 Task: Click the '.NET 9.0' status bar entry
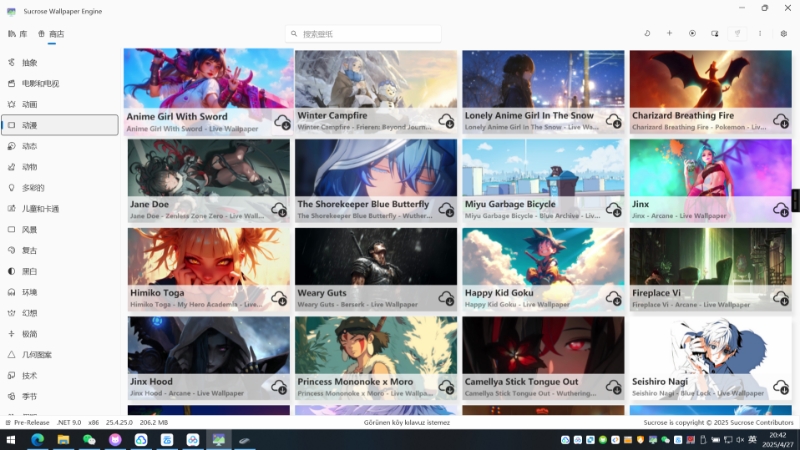click(x=69, y=422)
